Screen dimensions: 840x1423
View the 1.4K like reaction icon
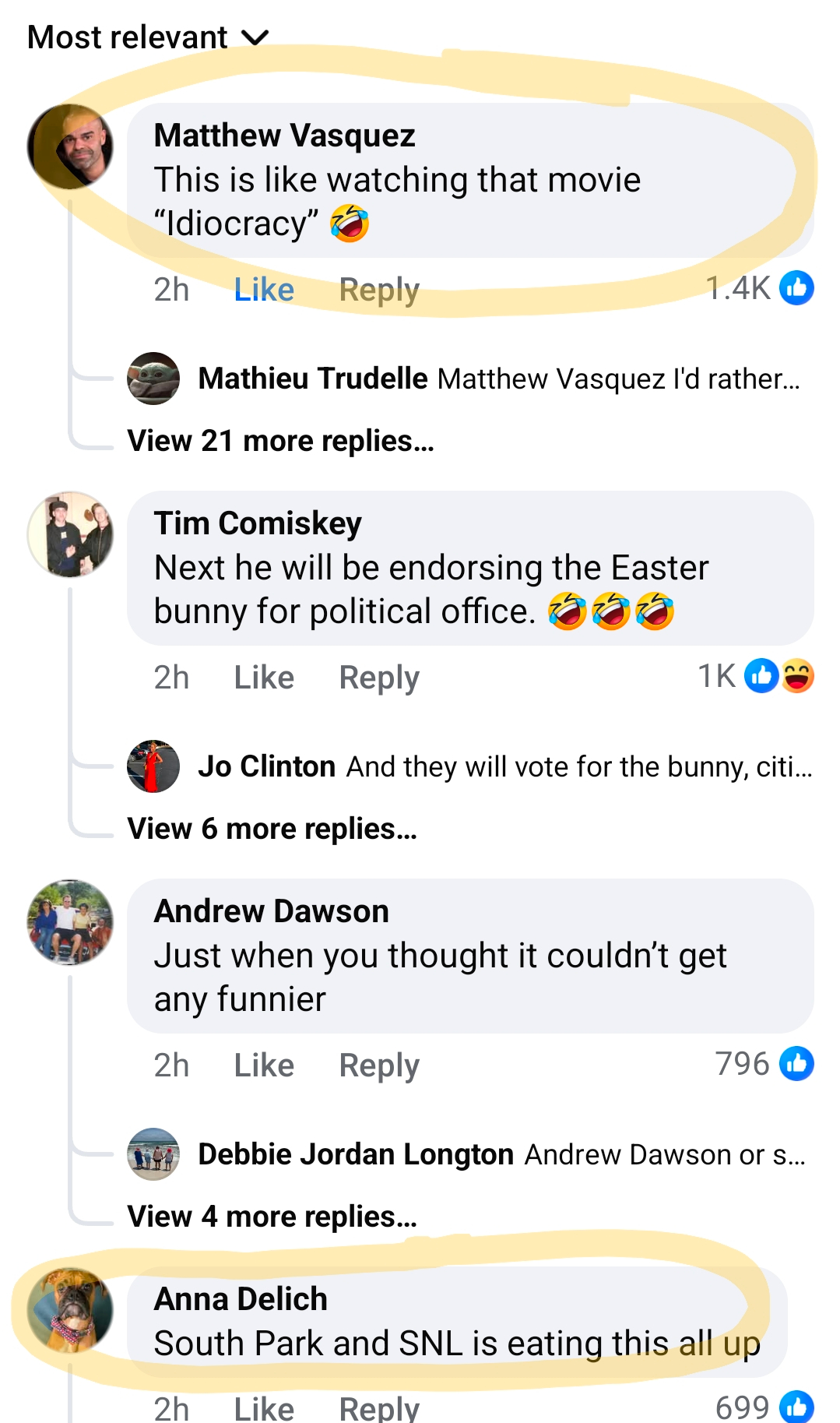pyautogui.click(x=796, y=288)
